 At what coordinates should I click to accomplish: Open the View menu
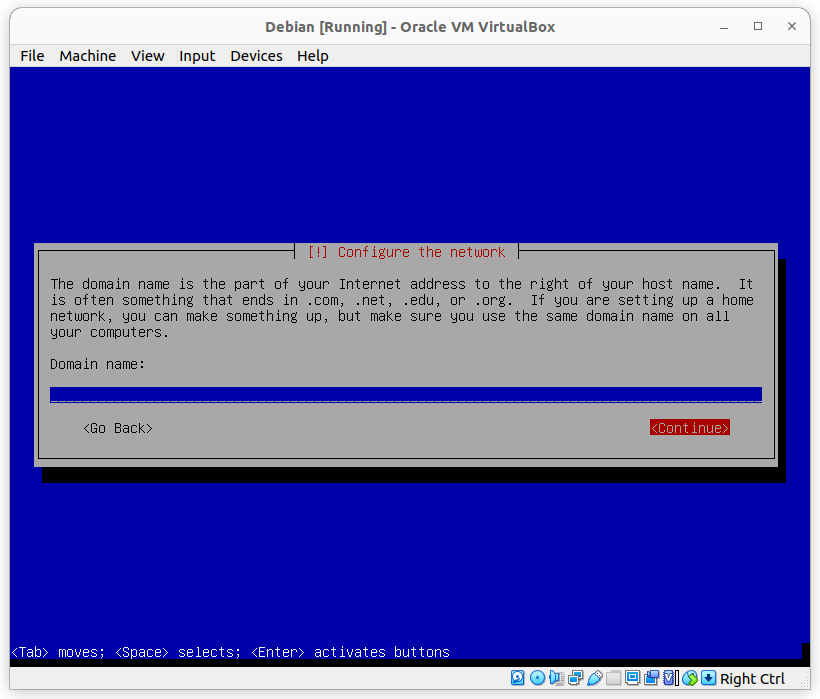tap(147, 56)
